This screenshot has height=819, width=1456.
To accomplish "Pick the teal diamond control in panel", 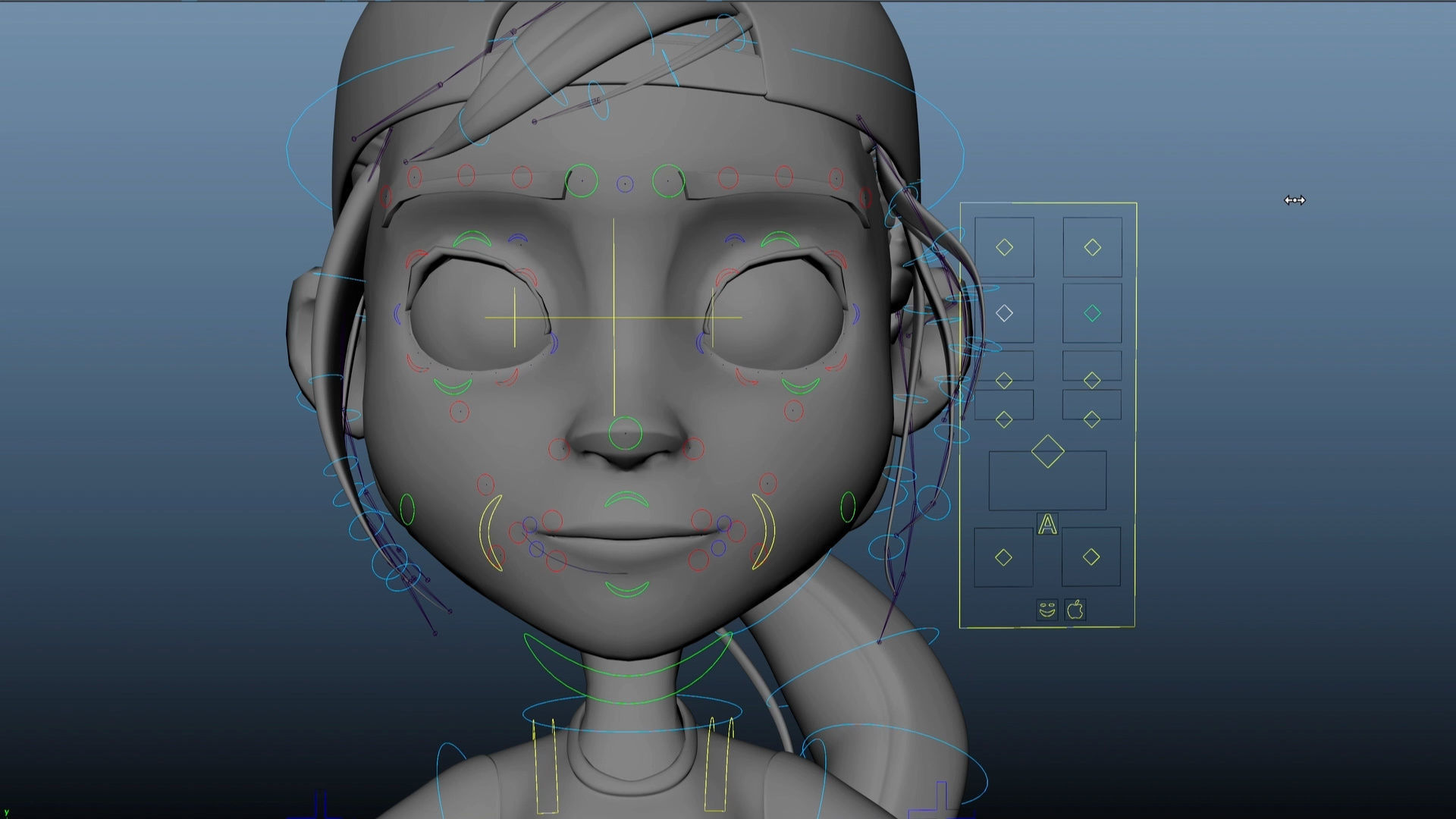I will (1092, 312).
